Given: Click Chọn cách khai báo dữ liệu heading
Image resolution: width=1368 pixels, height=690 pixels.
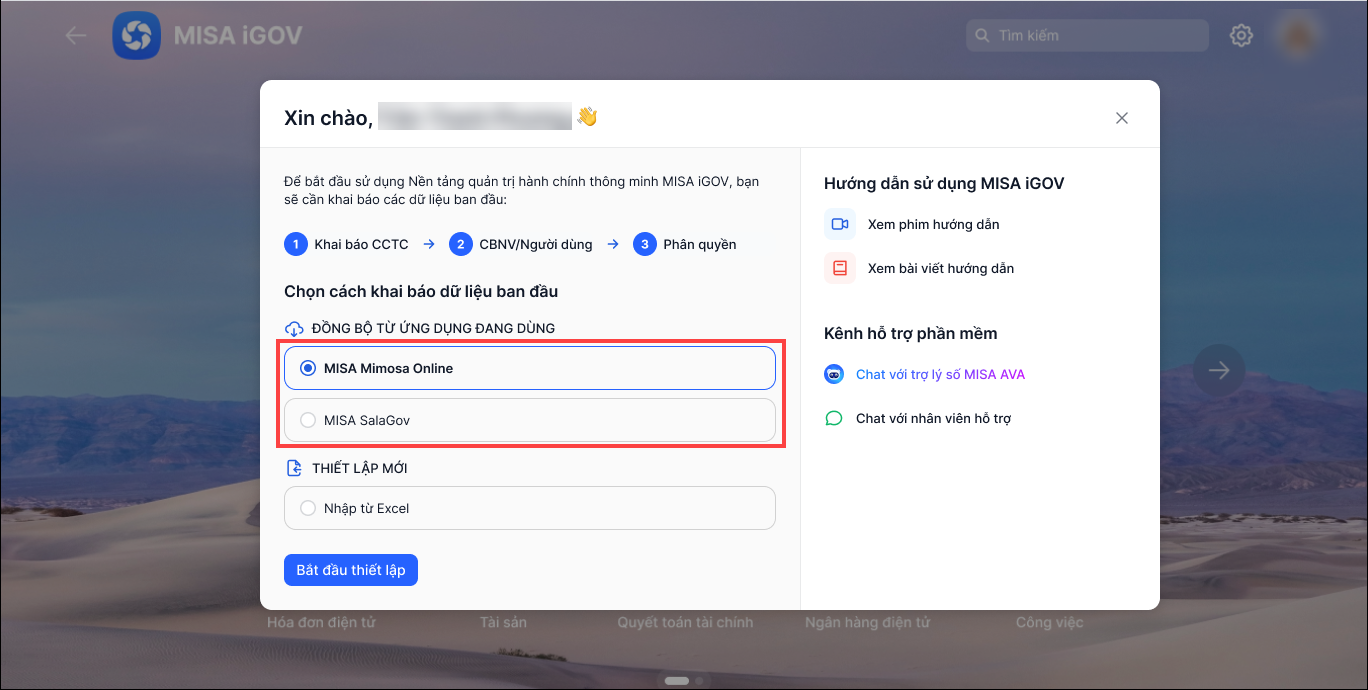Looking at the screenshot, I should (421, 291).
